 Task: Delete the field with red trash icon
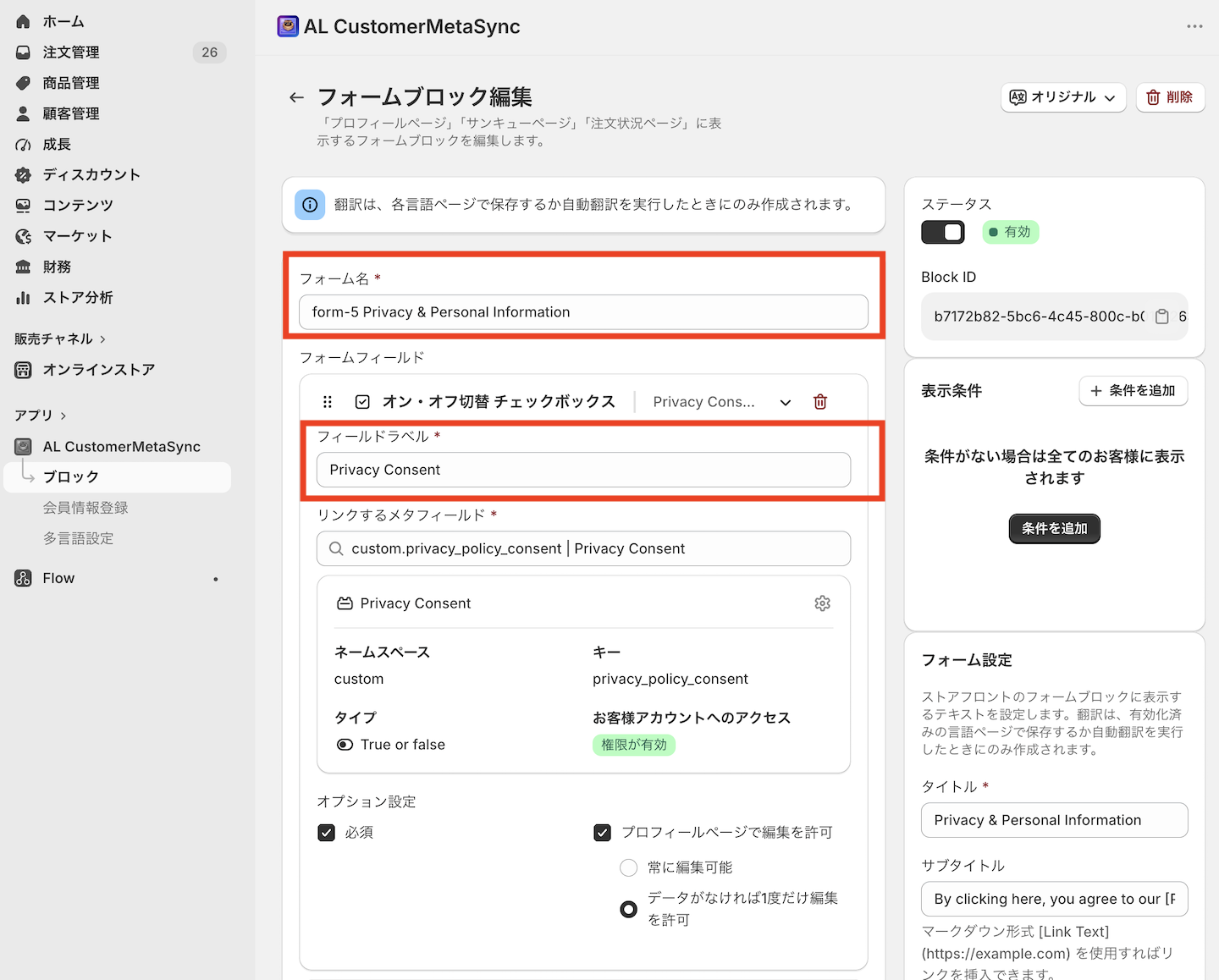[820, 402]
